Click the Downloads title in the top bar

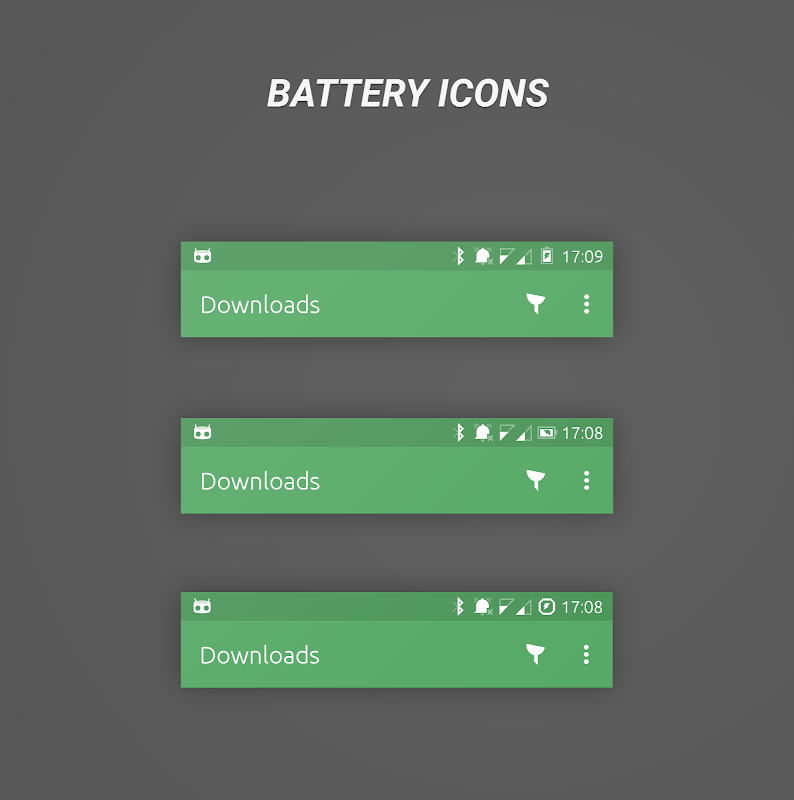[260, 305]
